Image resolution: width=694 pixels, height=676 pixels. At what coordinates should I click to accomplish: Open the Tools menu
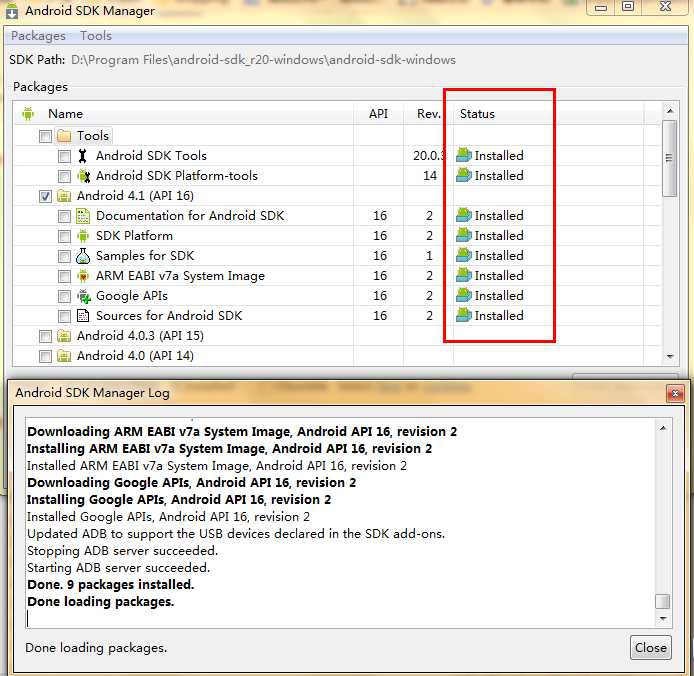96,36
